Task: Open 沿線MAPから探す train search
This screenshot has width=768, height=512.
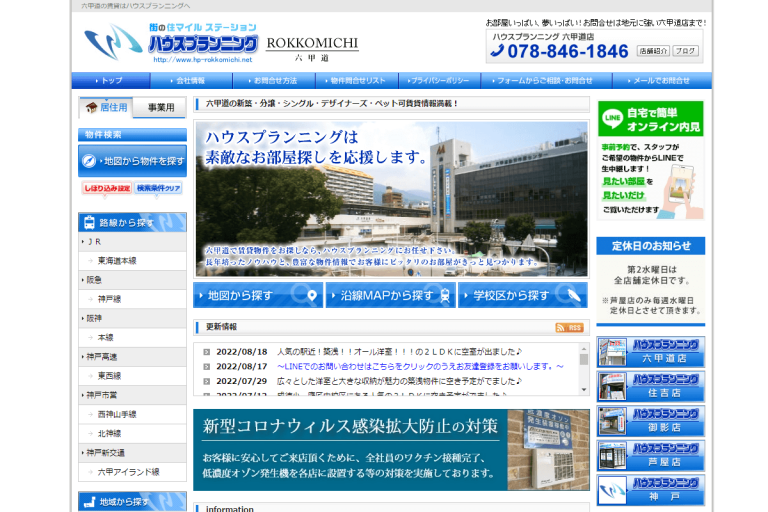Action: [x=390, y=295]
